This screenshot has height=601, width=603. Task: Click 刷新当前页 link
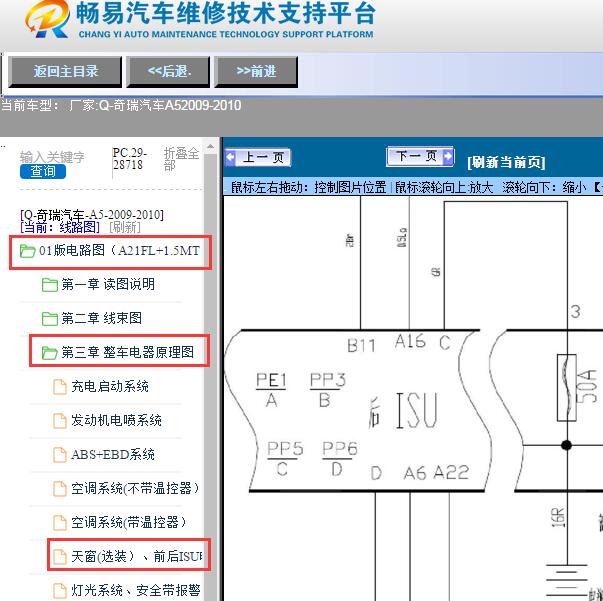[506, 162]
